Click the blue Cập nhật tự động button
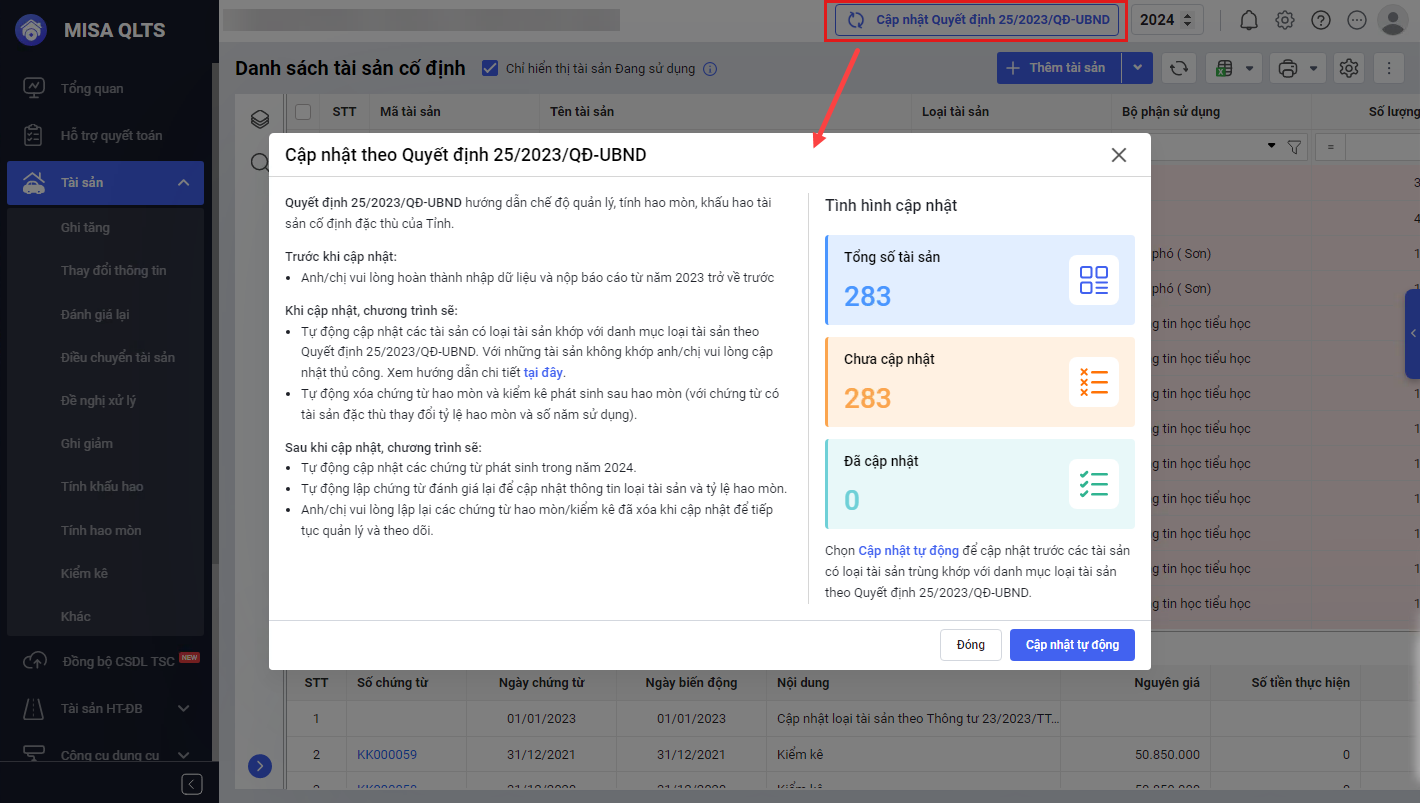The width and height of the screenshot is (1420, 803). [1072, 645]
